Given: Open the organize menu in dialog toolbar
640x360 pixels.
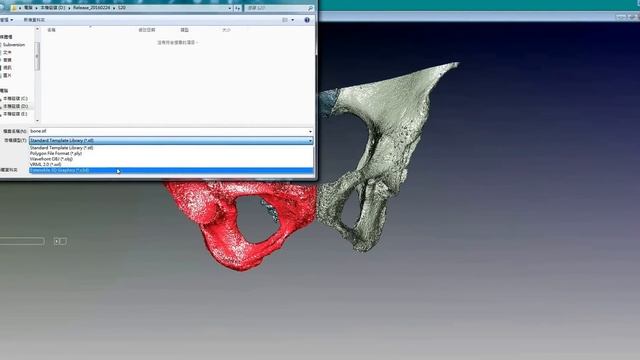Looking at the screenshot, I should [7, 20].
